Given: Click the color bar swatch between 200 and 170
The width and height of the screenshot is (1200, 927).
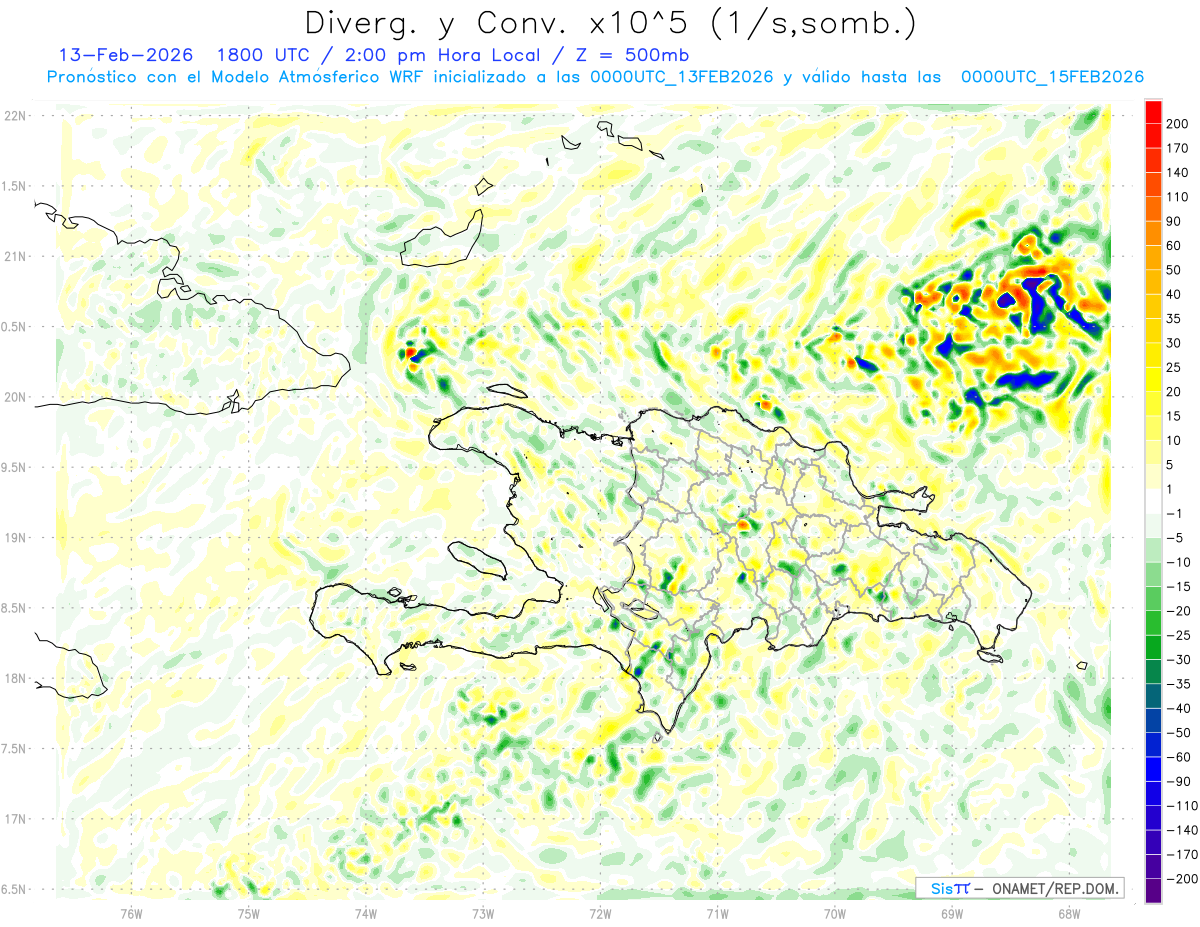Looking at the screenshot, I should (x=1153, y=136).
